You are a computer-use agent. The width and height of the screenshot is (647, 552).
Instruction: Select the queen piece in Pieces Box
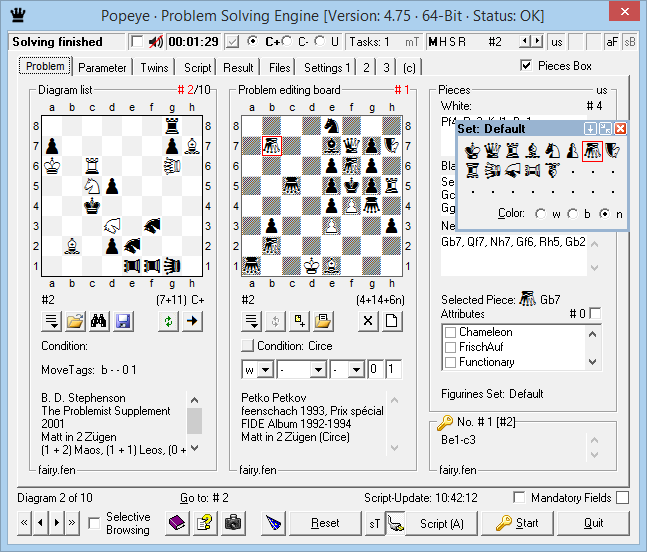pyautogui.click(x=492, y=151)
